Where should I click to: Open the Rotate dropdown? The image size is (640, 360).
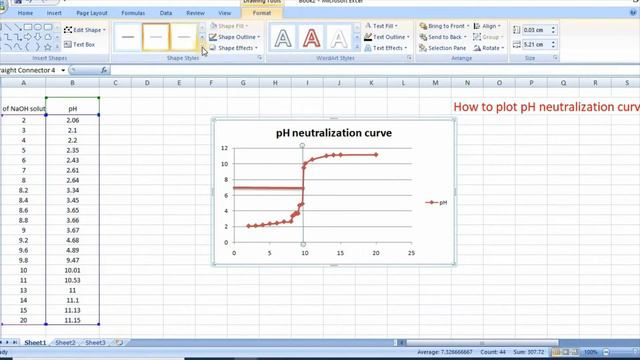click(x=489, y=48)
